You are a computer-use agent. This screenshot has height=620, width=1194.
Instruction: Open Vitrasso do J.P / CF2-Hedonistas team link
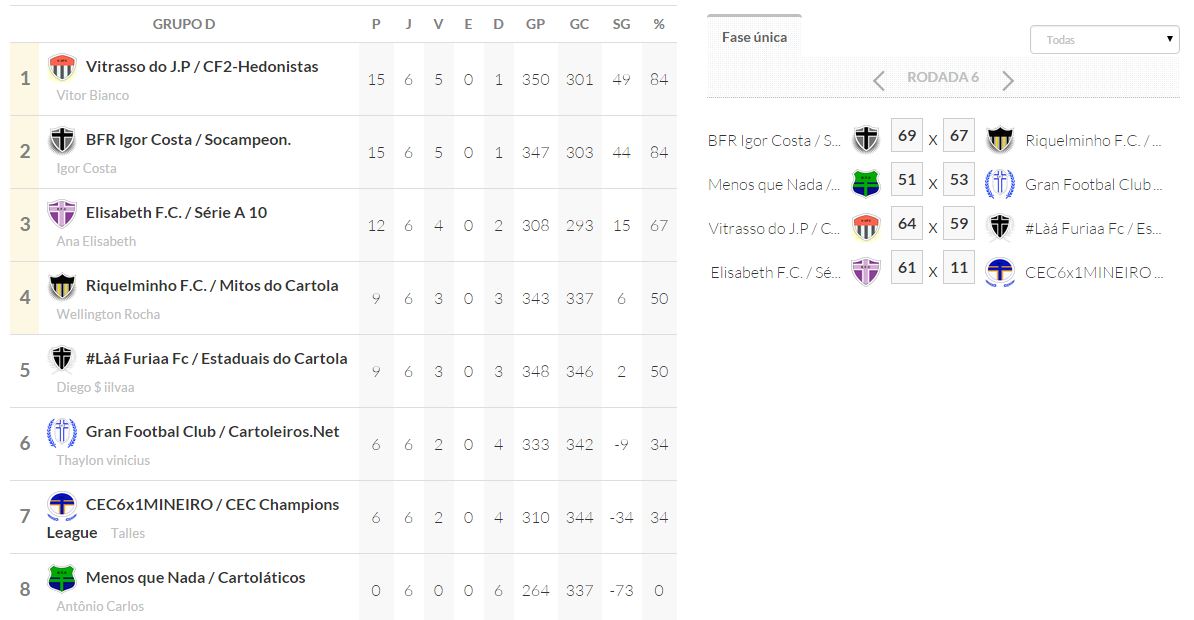(x=202, y=67)
